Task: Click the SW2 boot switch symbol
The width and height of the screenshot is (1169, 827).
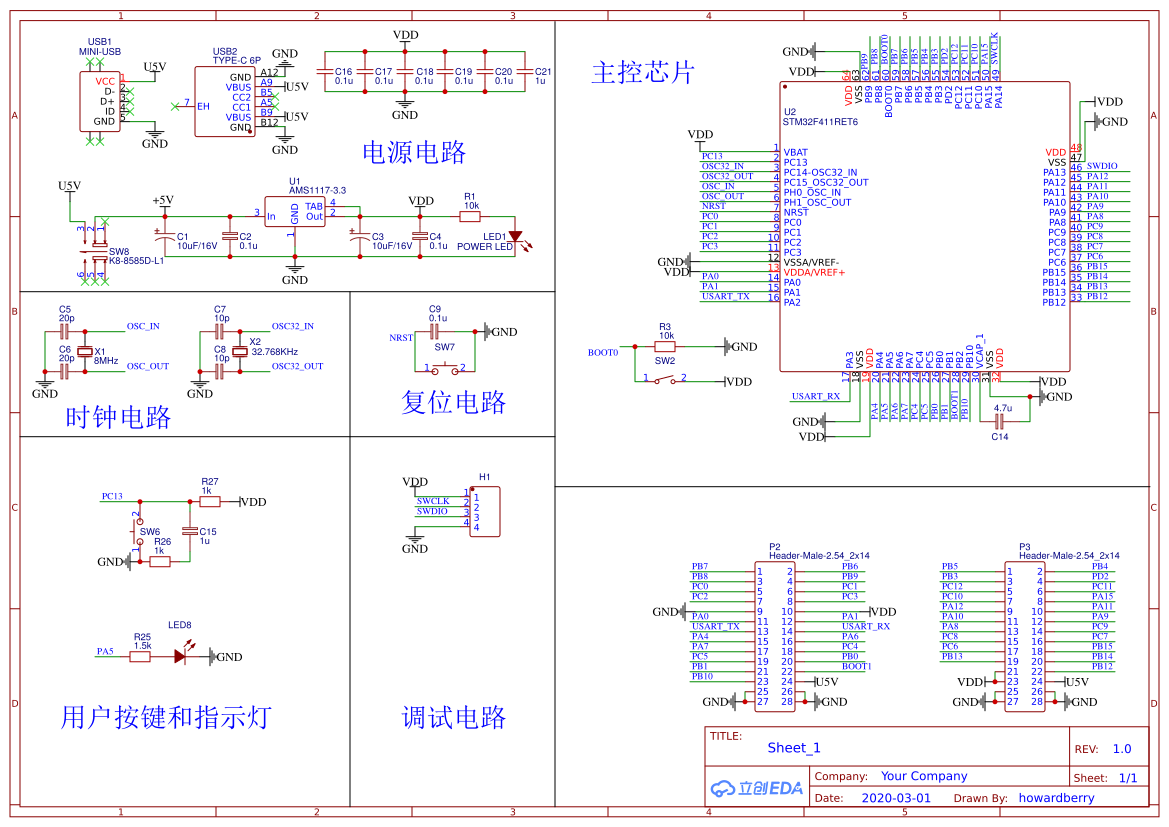Action: click(x=665, y=380)
